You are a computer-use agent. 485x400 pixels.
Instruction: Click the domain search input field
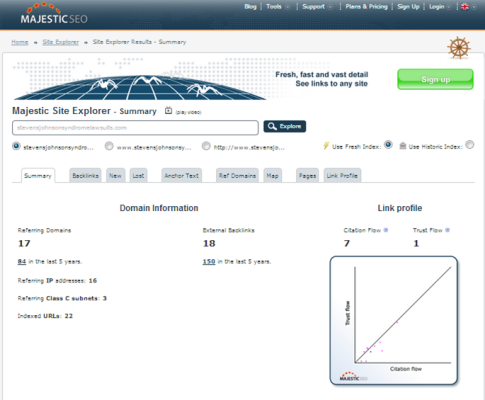135,128
